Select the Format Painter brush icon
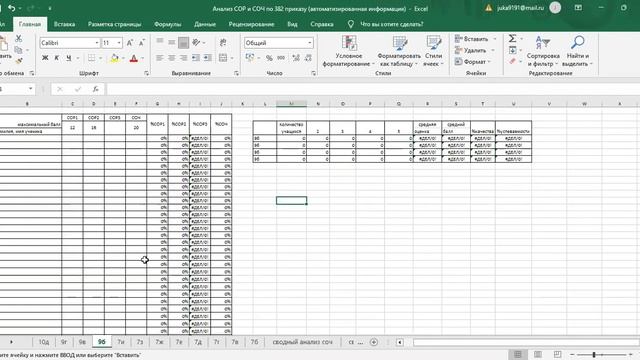 pyautogui.click(x=18, y=61)
